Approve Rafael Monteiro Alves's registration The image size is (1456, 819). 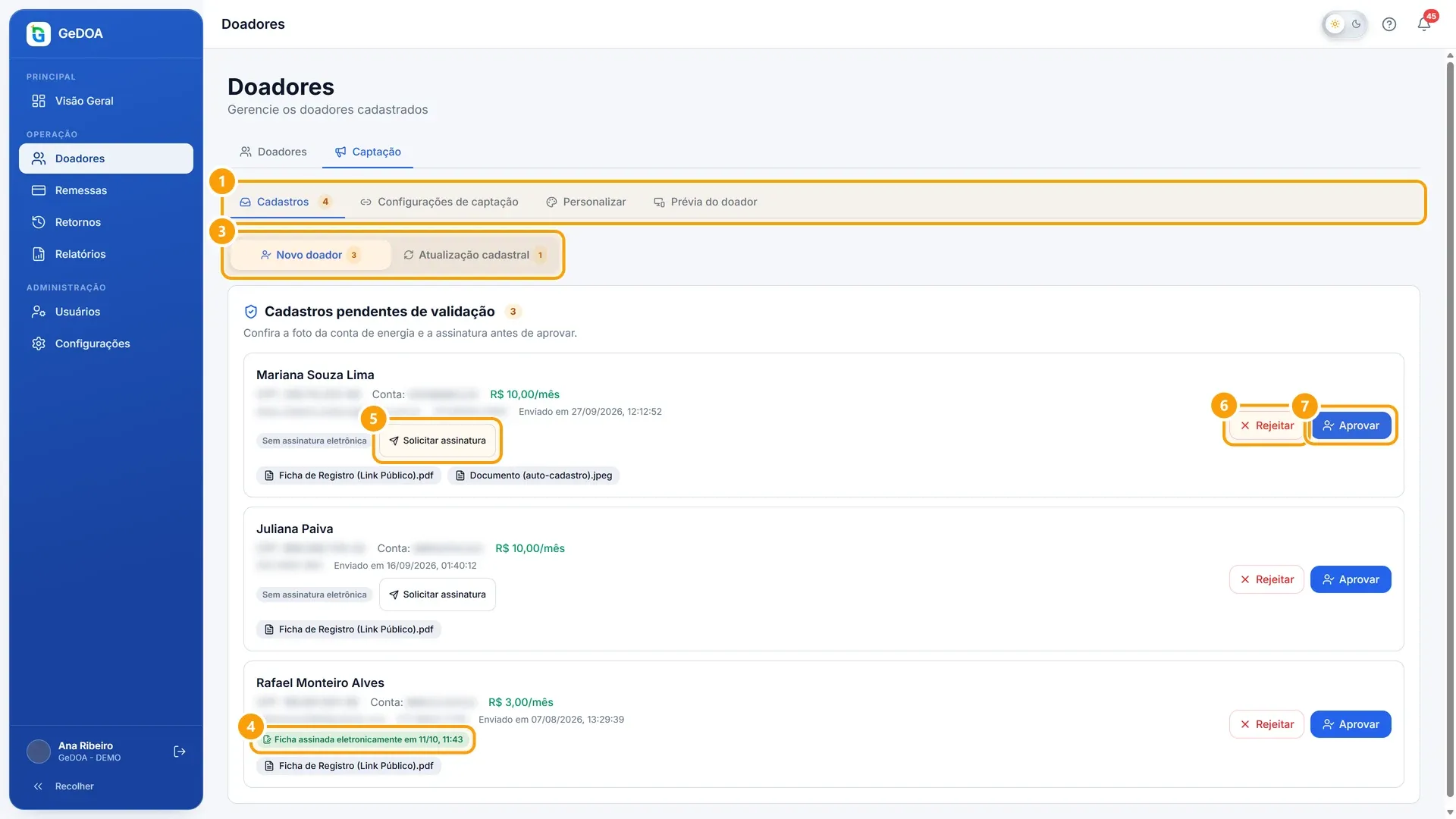tap(1351, 724)
